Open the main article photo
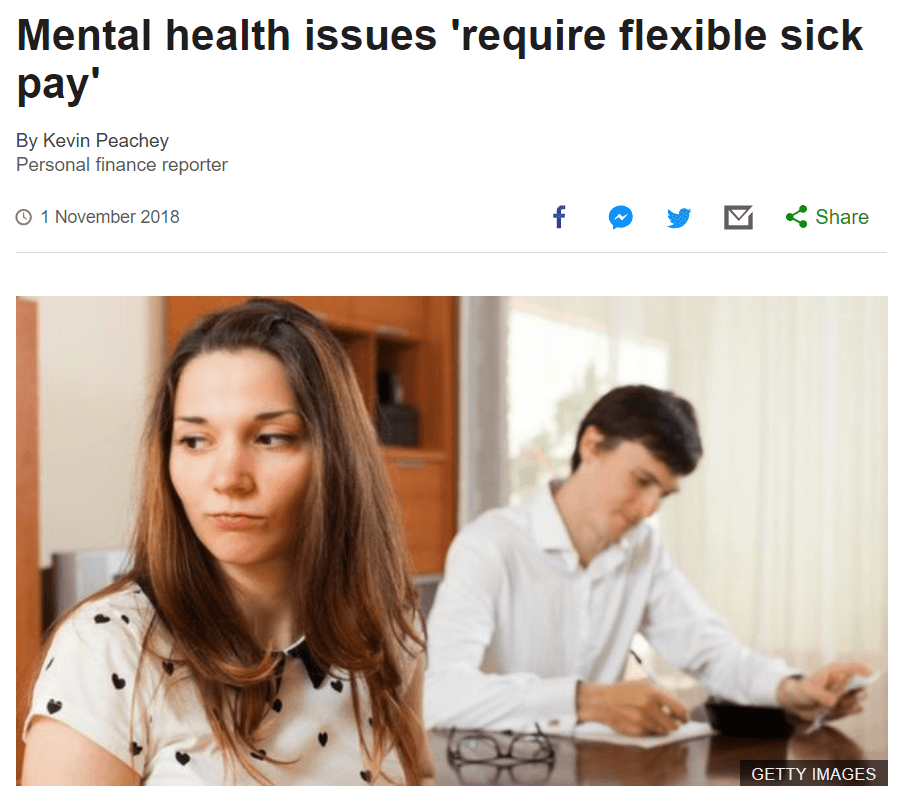Screen dimensions: 898x802 click(x=452, y=541)
